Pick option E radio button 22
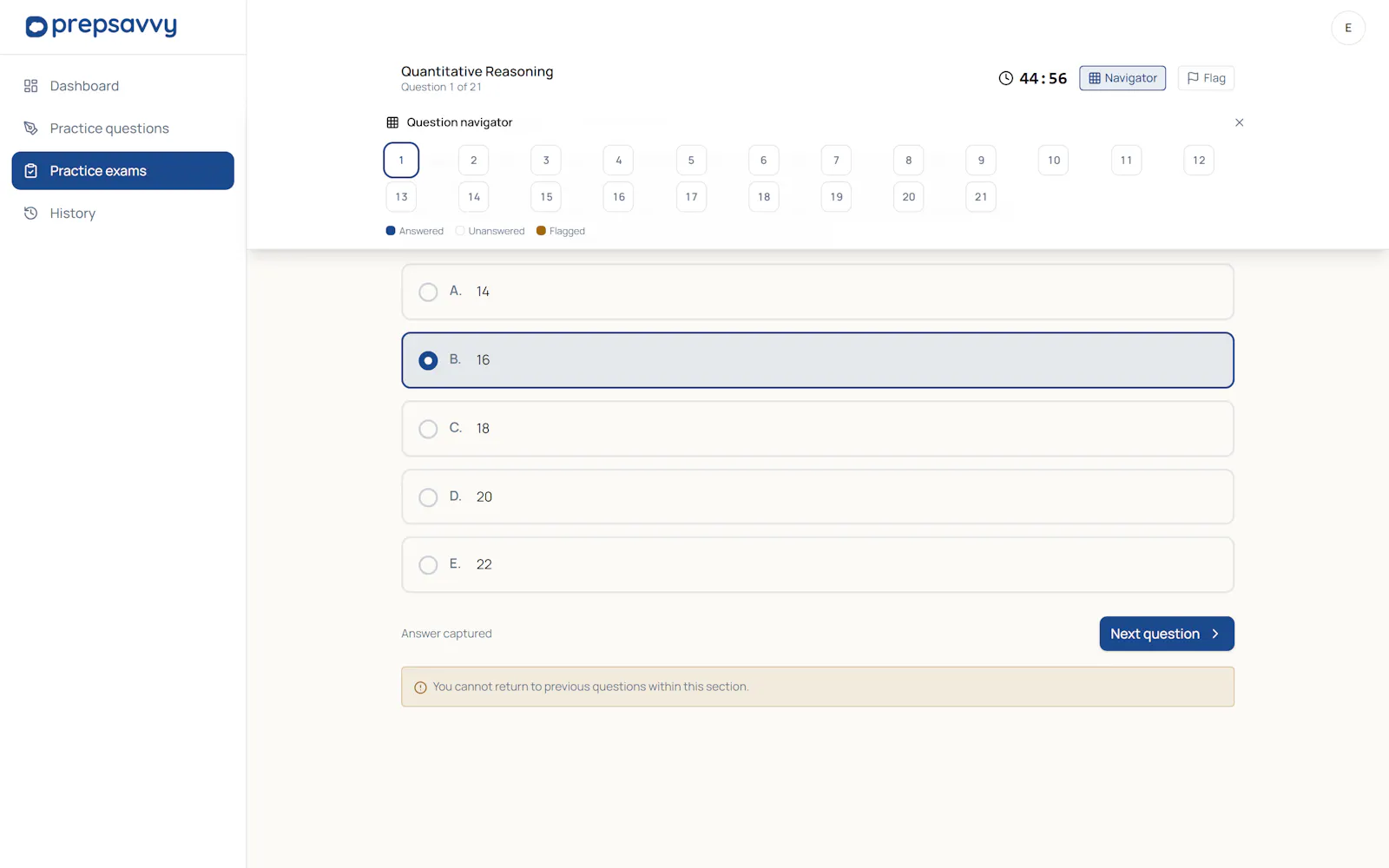 [x=428, y=565]
